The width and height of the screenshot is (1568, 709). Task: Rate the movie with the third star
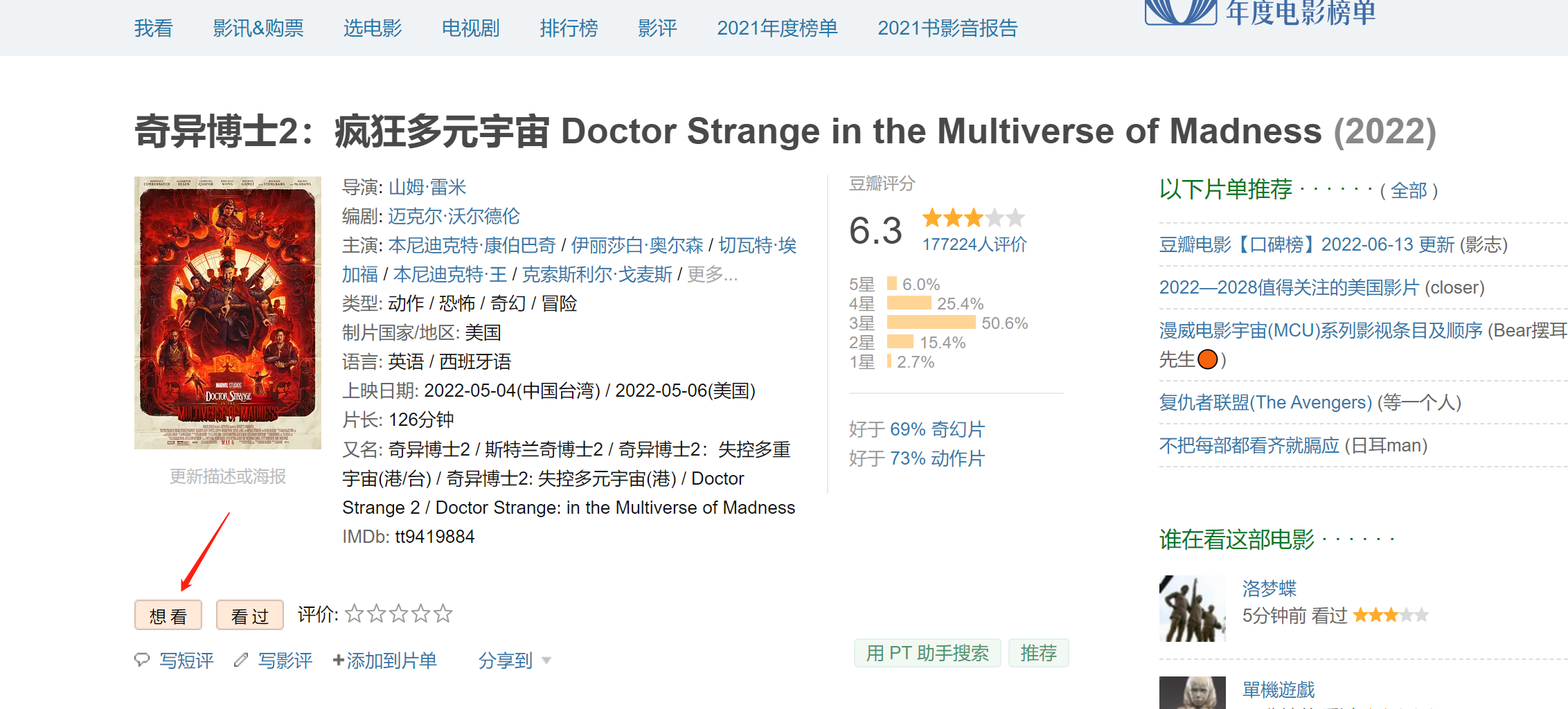[399, 613]
